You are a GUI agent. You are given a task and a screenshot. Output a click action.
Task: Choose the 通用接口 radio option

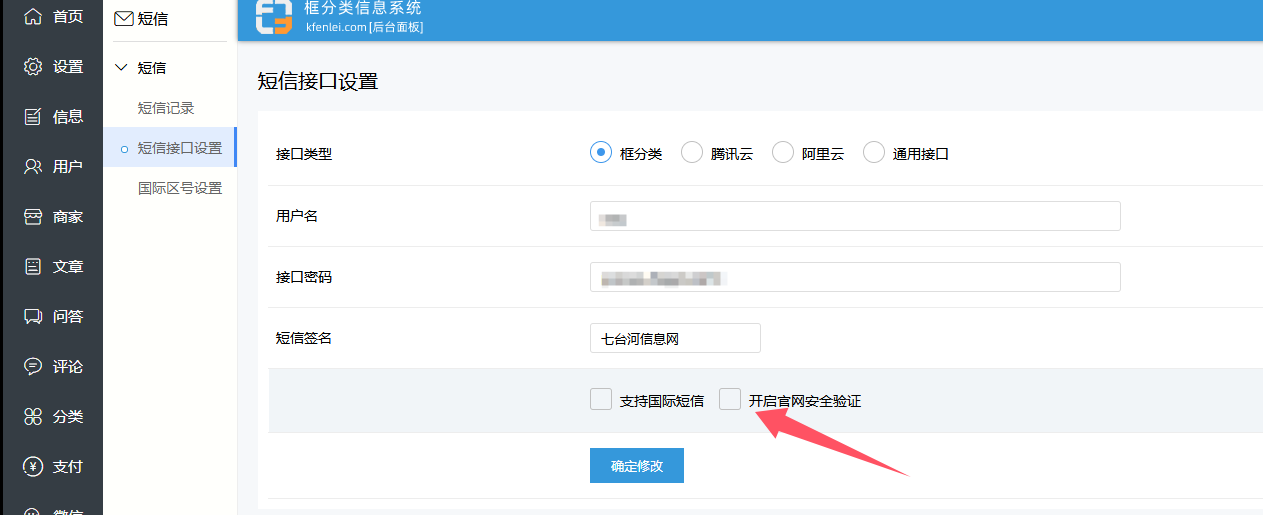pos(874,153)
